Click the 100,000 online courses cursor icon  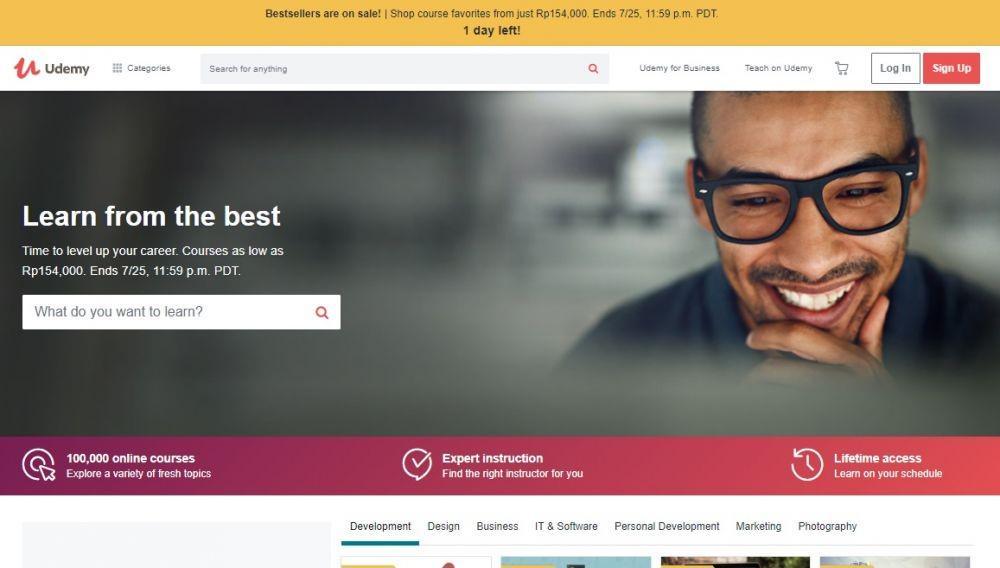click(x=39, y=465)
